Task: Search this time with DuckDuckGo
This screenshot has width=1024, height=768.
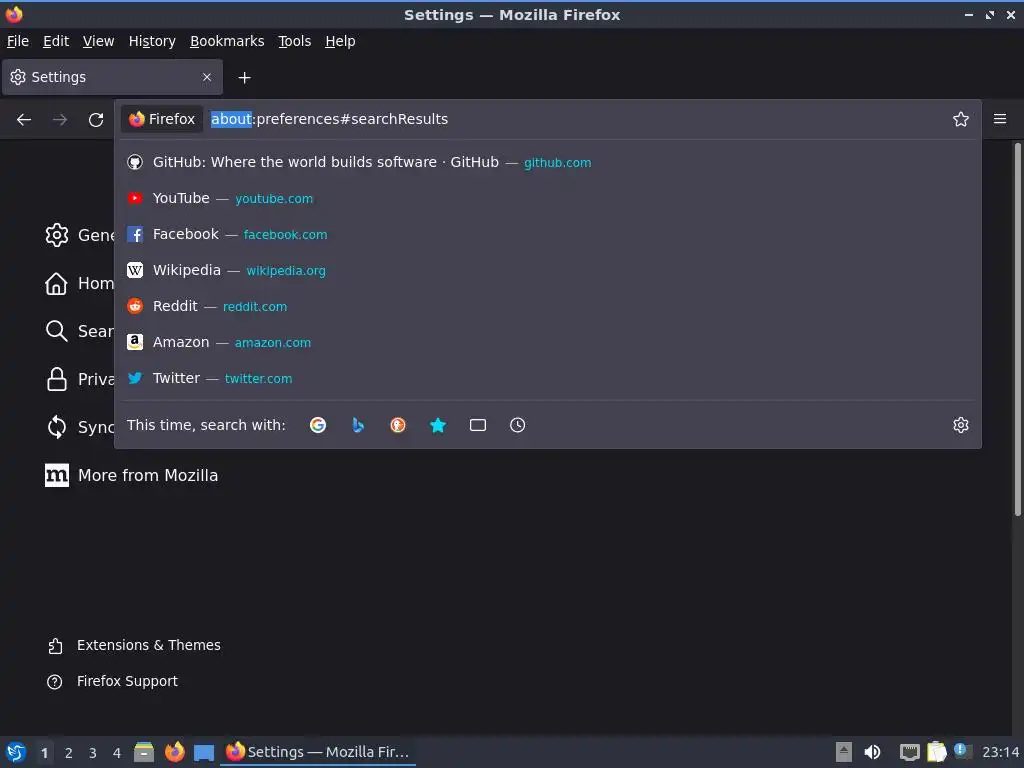Action: point(398,425)
